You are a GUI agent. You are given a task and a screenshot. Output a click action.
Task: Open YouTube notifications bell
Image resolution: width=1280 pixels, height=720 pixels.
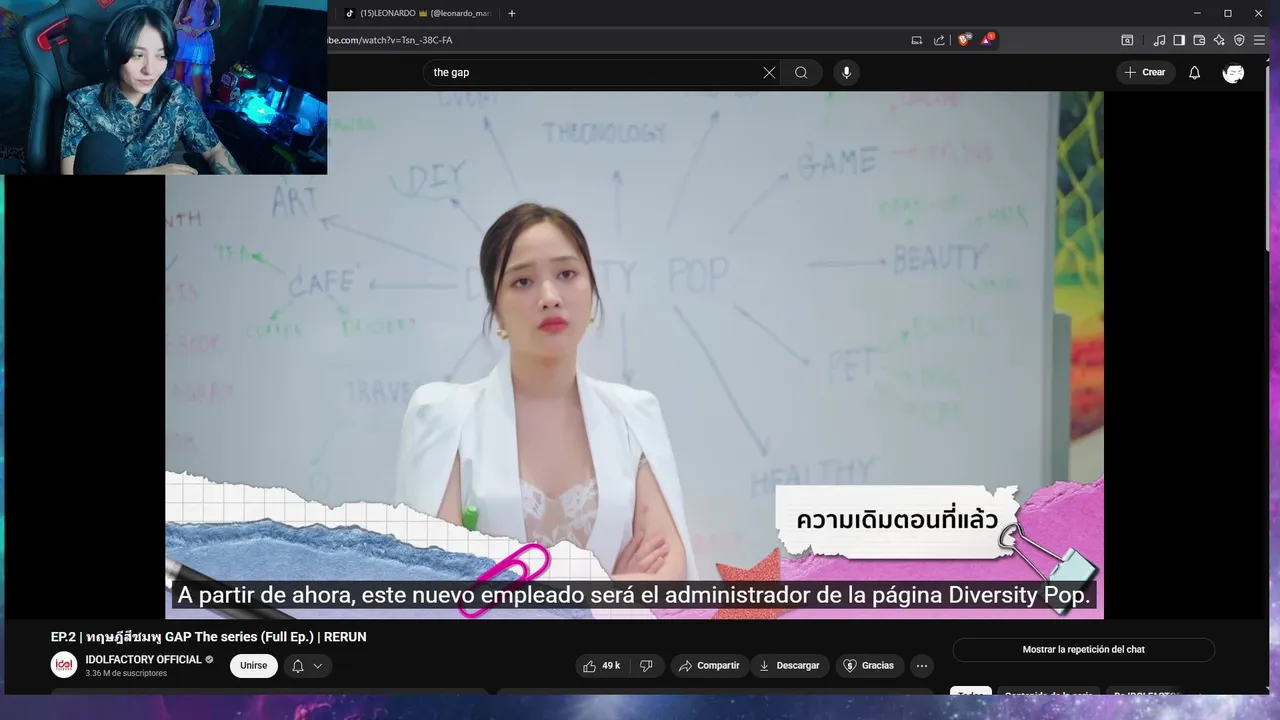pyautogui.click(x=1194, y=72)
